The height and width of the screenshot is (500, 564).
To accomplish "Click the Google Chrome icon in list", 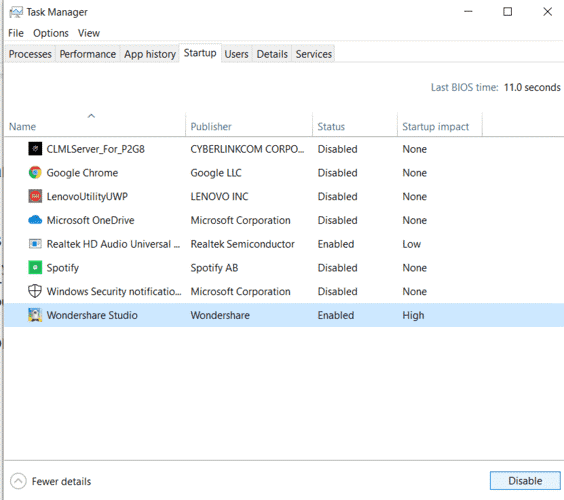I will click(35, 173).
